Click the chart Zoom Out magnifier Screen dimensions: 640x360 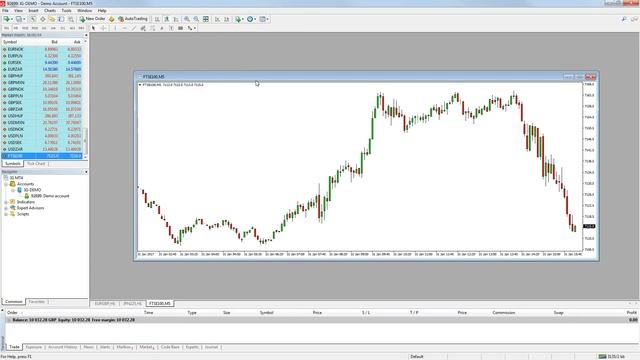coord(196,19)
